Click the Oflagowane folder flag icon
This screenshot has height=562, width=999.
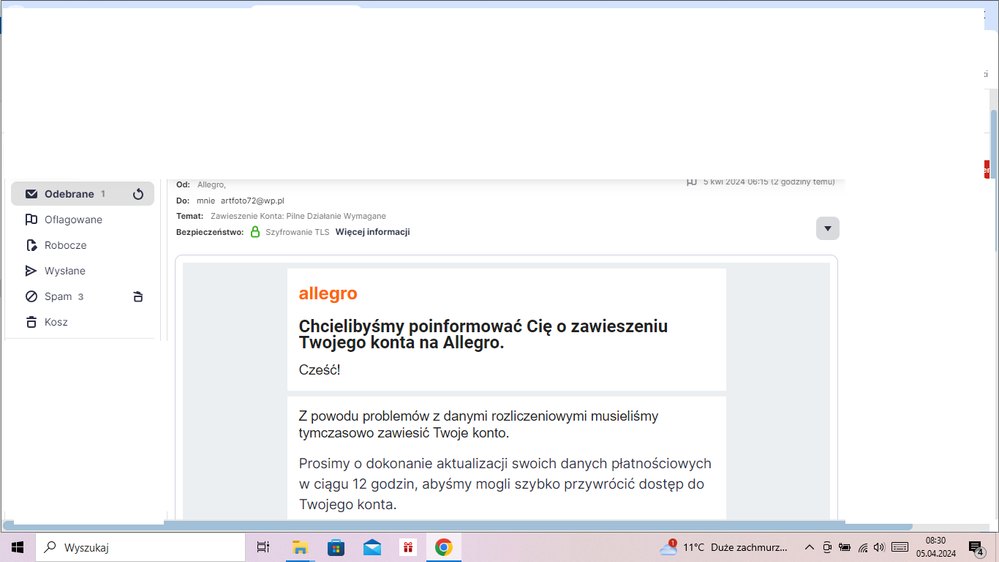point(31,219)
